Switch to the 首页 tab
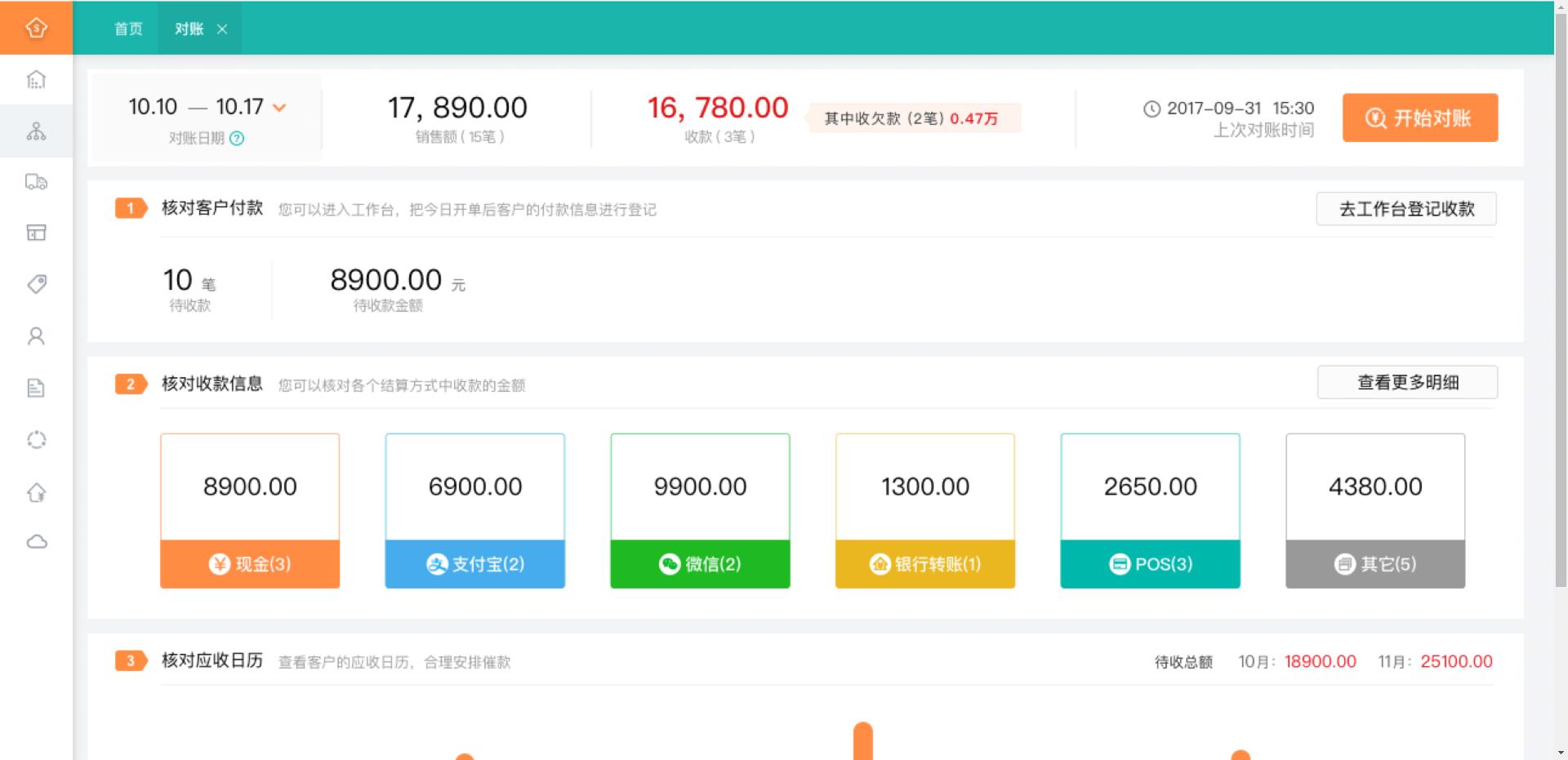Screen dimensions: 1568x760 click(x=128, y=29)
